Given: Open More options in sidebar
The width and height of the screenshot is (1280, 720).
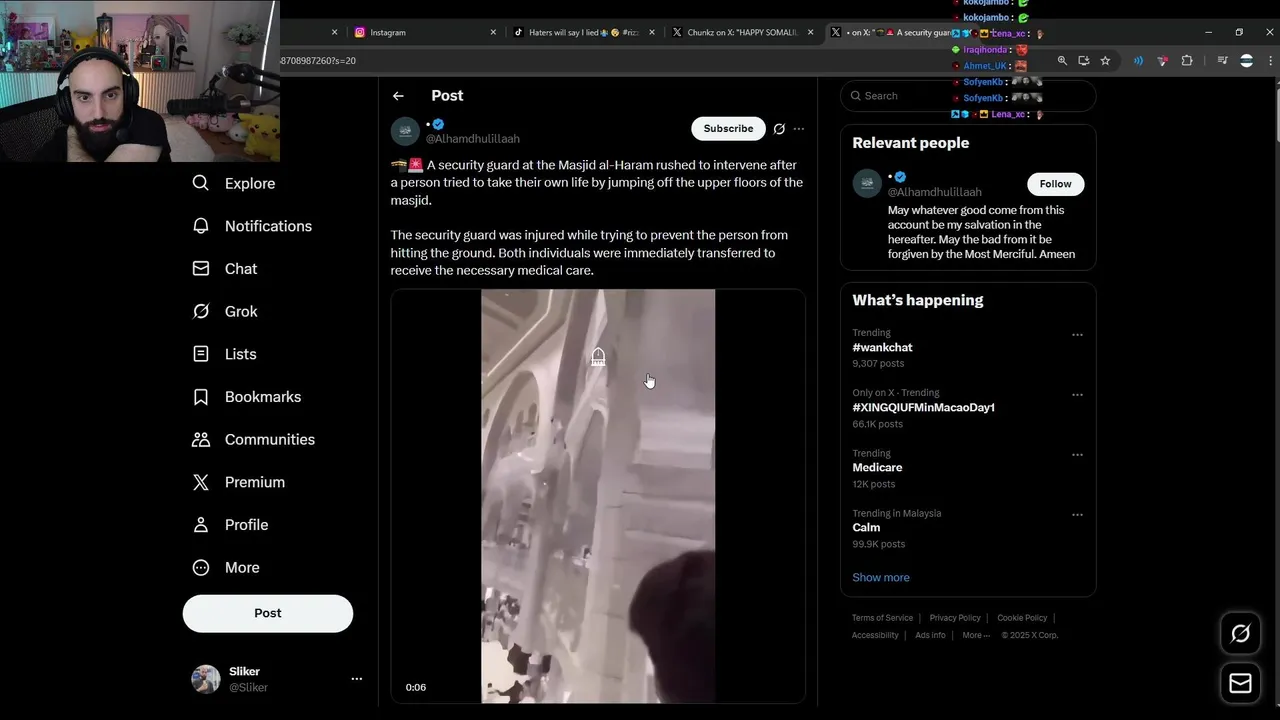Looking at the screenshot, I should click(x=226, y=567).
